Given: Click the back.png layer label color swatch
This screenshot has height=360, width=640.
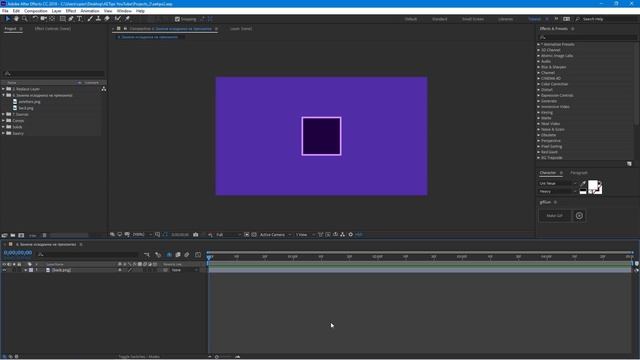Looking at the screenshot, I should [31, 270].
